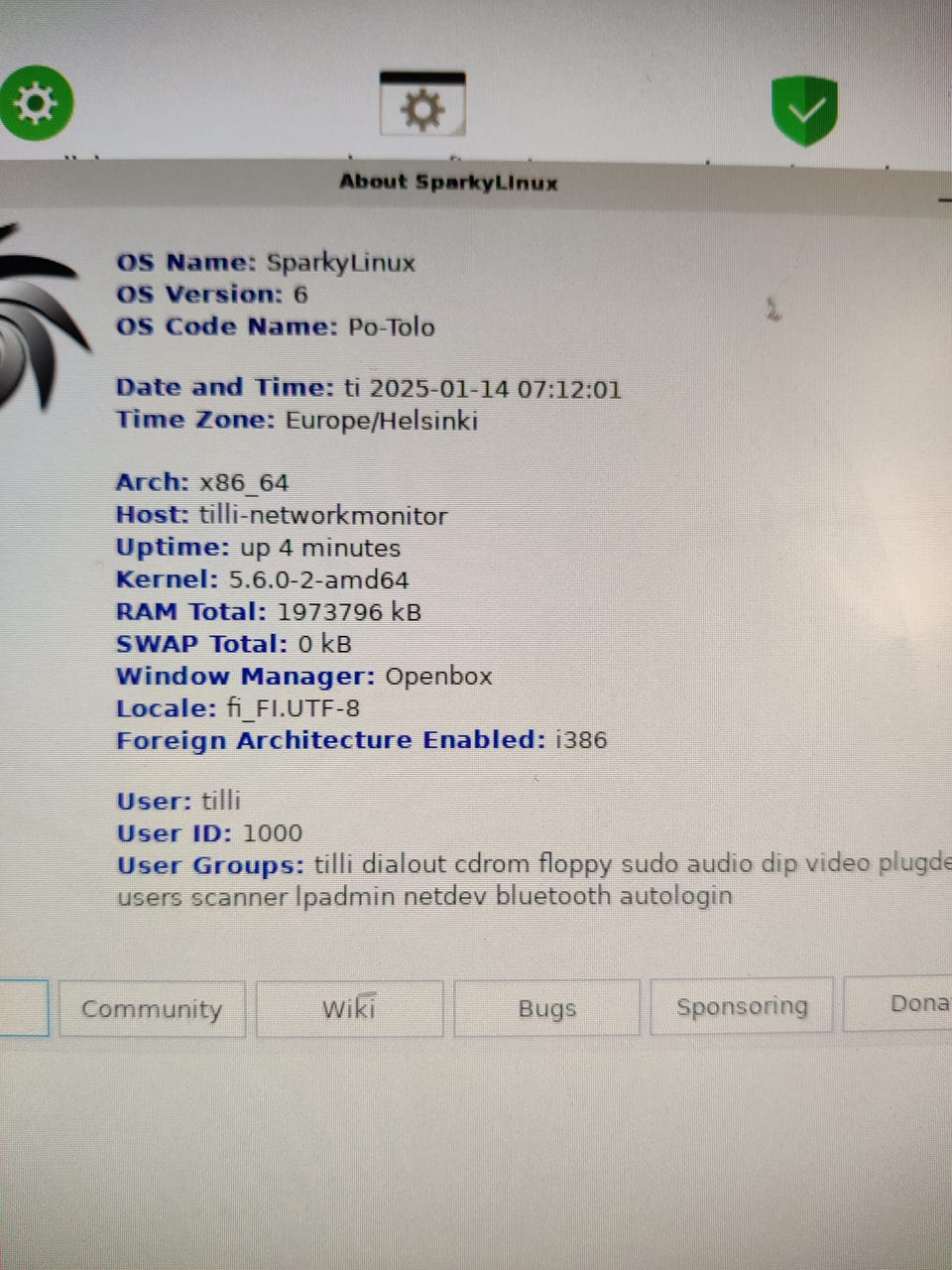Select Window Manager value Openbox

pyautogui.click(x=438, y=676)
